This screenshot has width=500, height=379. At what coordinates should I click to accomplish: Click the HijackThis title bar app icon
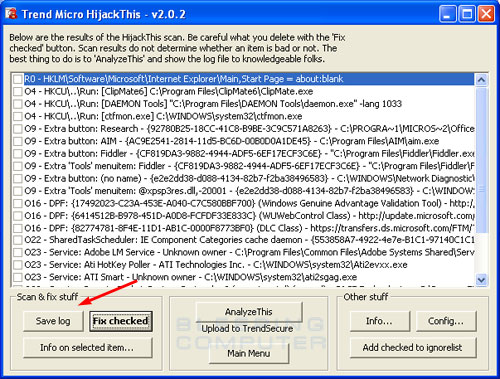(x=10, y=13)
